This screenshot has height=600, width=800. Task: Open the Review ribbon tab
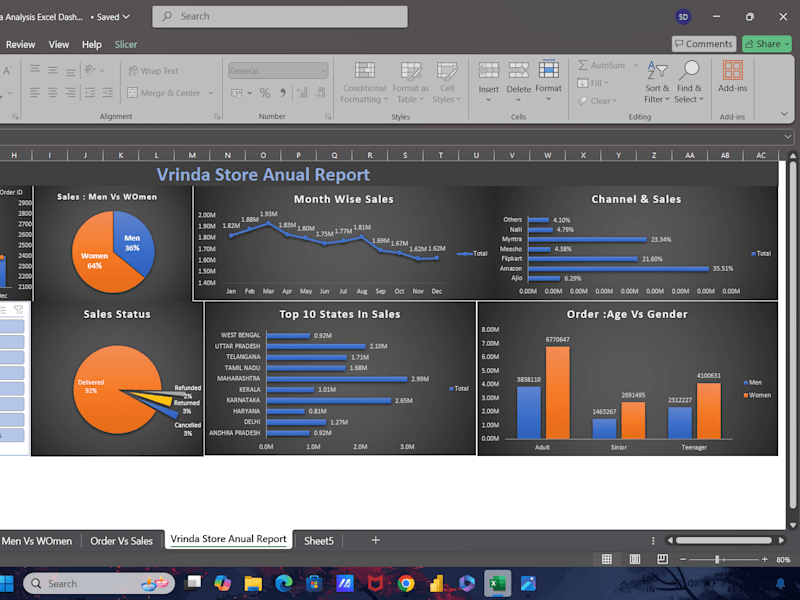[20, 44]
